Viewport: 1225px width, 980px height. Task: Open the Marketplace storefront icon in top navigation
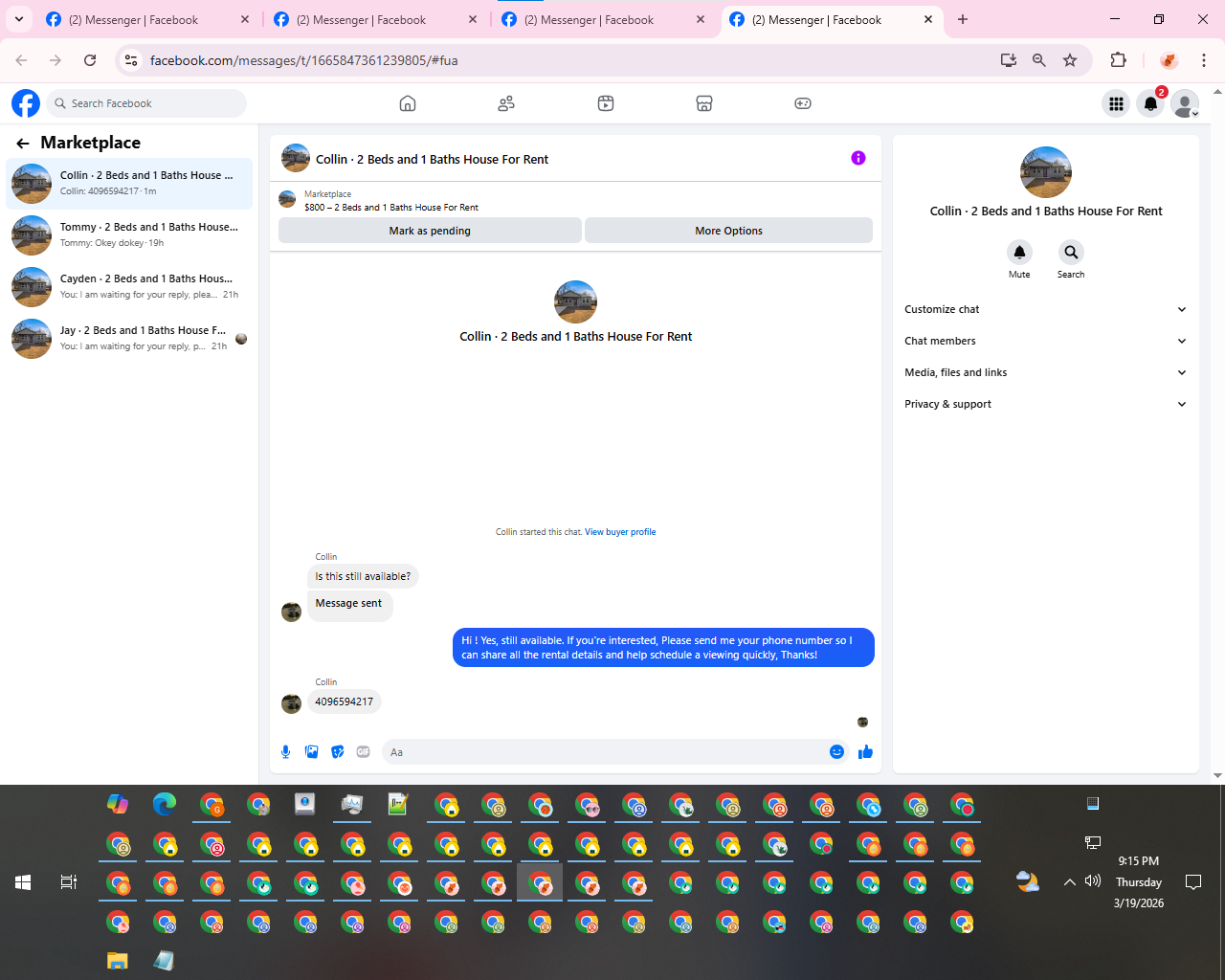tap(704, 103)
